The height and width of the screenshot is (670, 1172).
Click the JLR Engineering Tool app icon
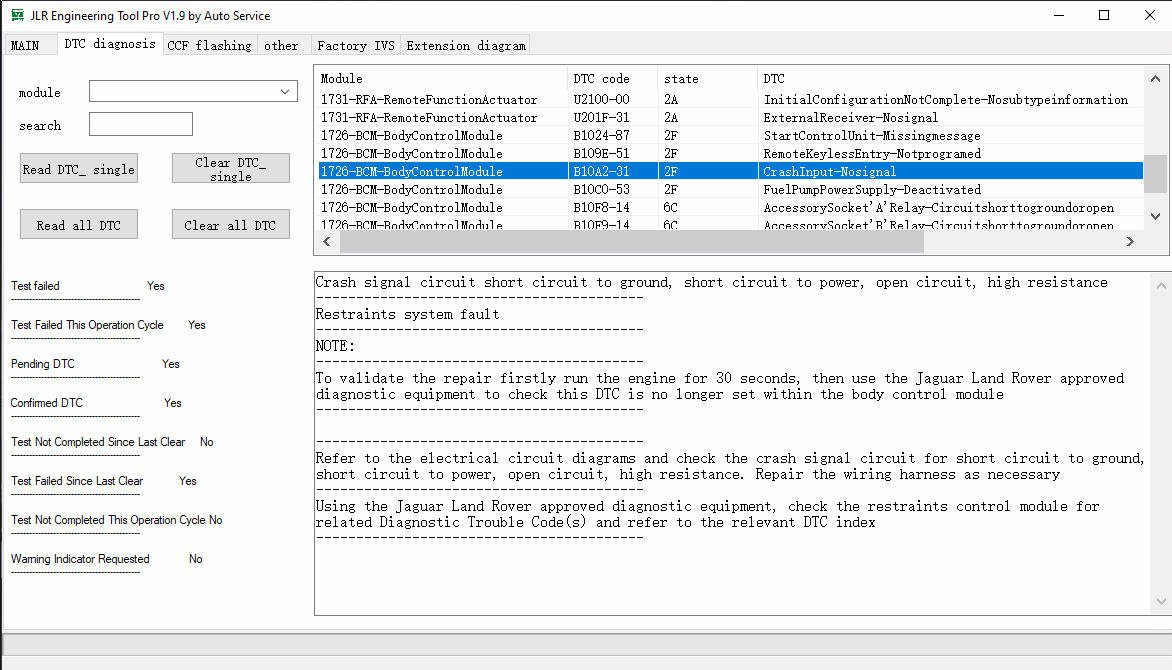17,15
